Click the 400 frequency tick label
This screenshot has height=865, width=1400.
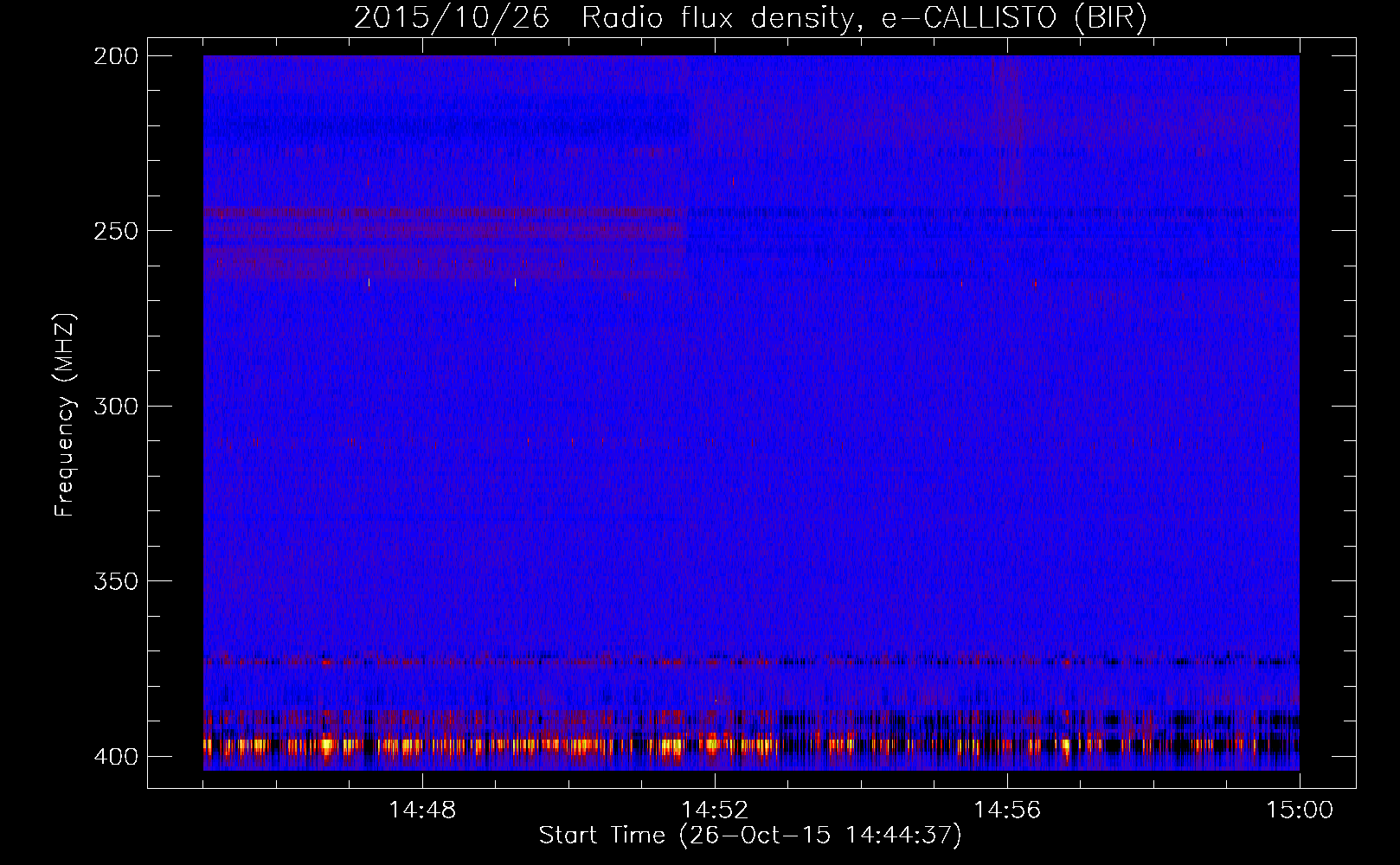pos(116,757)
